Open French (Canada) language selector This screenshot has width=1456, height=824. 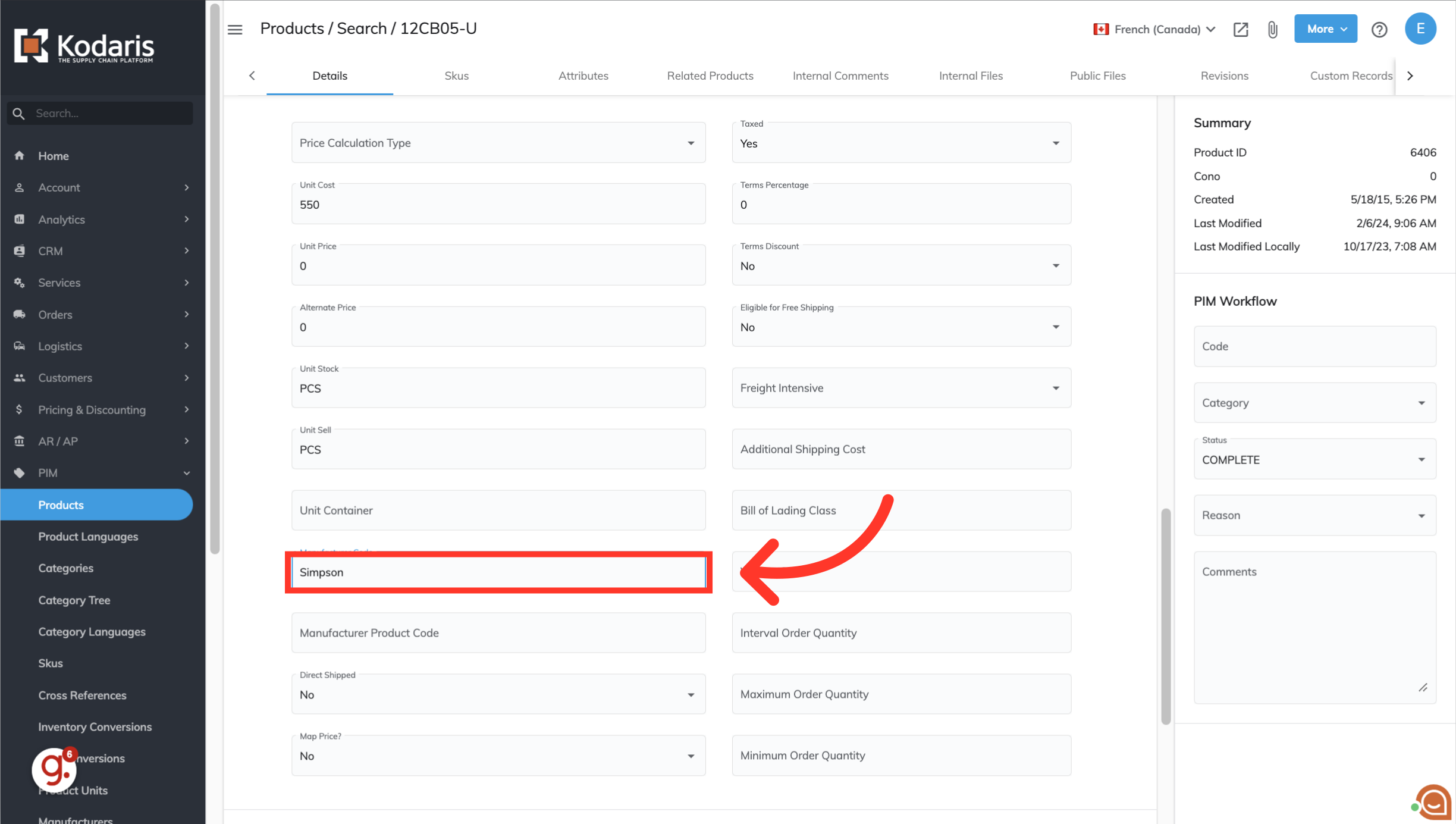click(1154, 29)
